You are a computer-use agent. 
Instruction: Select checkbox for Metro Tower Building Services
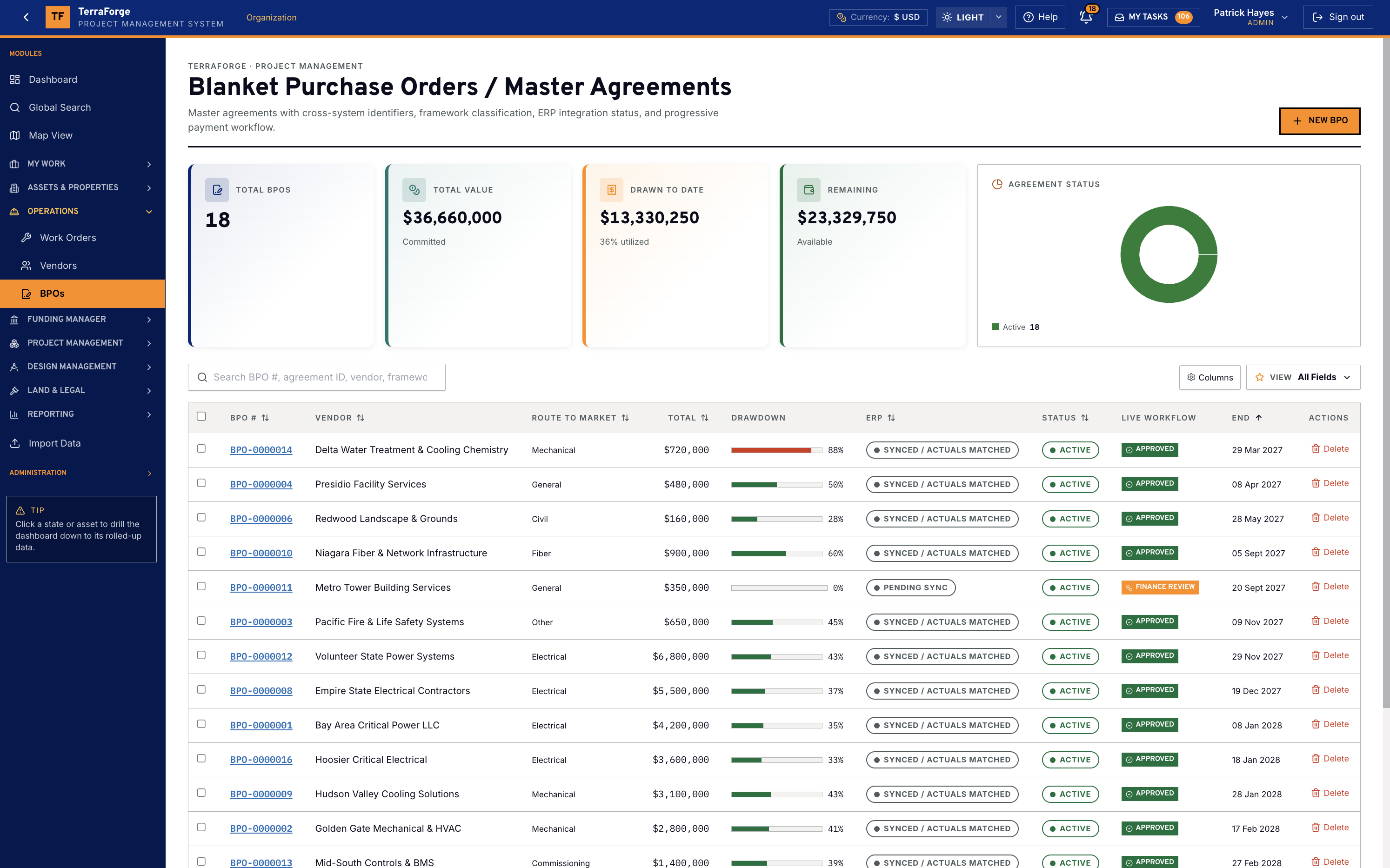click(x=201, y=587)
